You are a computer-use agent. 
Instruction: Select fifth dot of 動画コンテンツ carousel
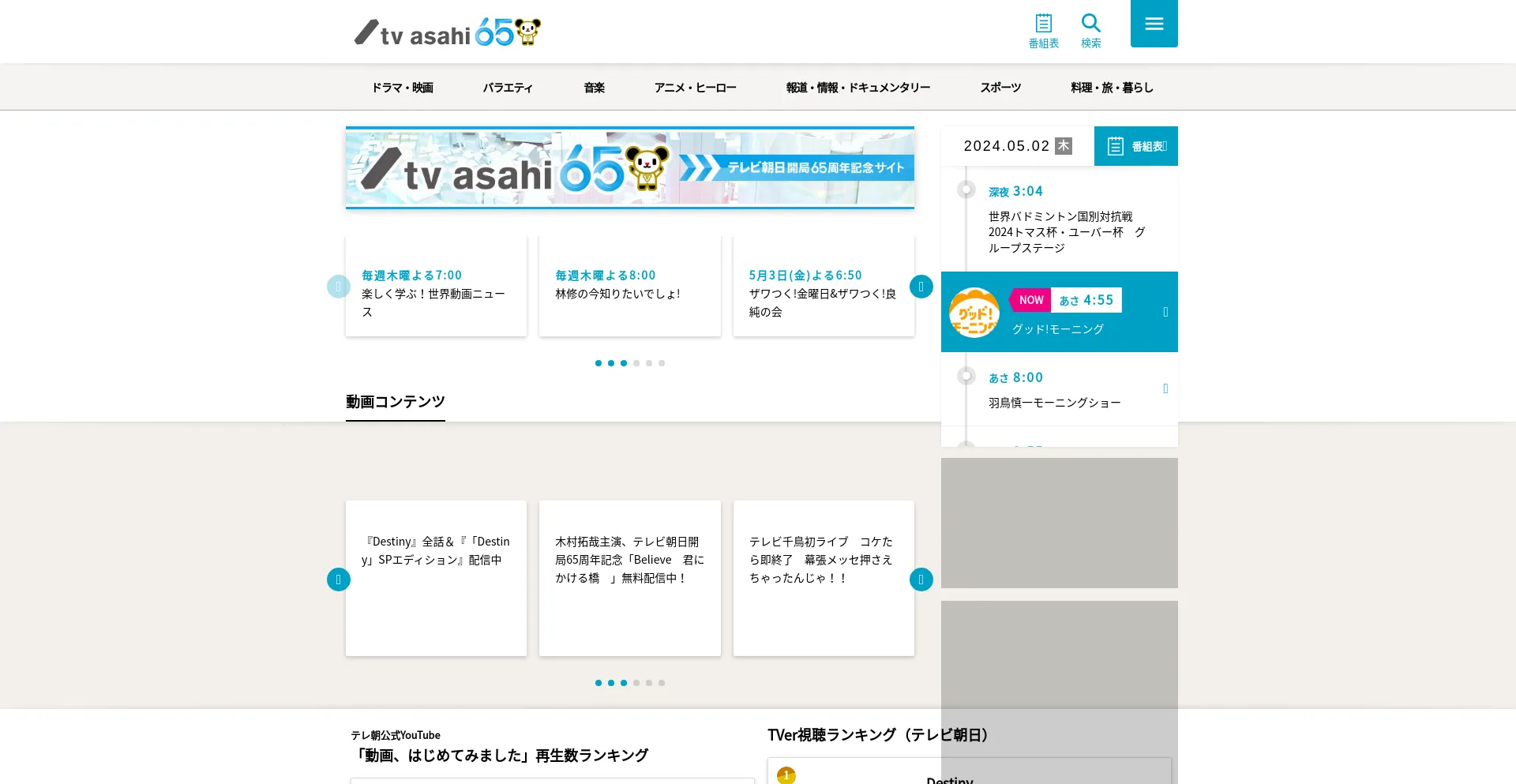[x=649, y=683]
